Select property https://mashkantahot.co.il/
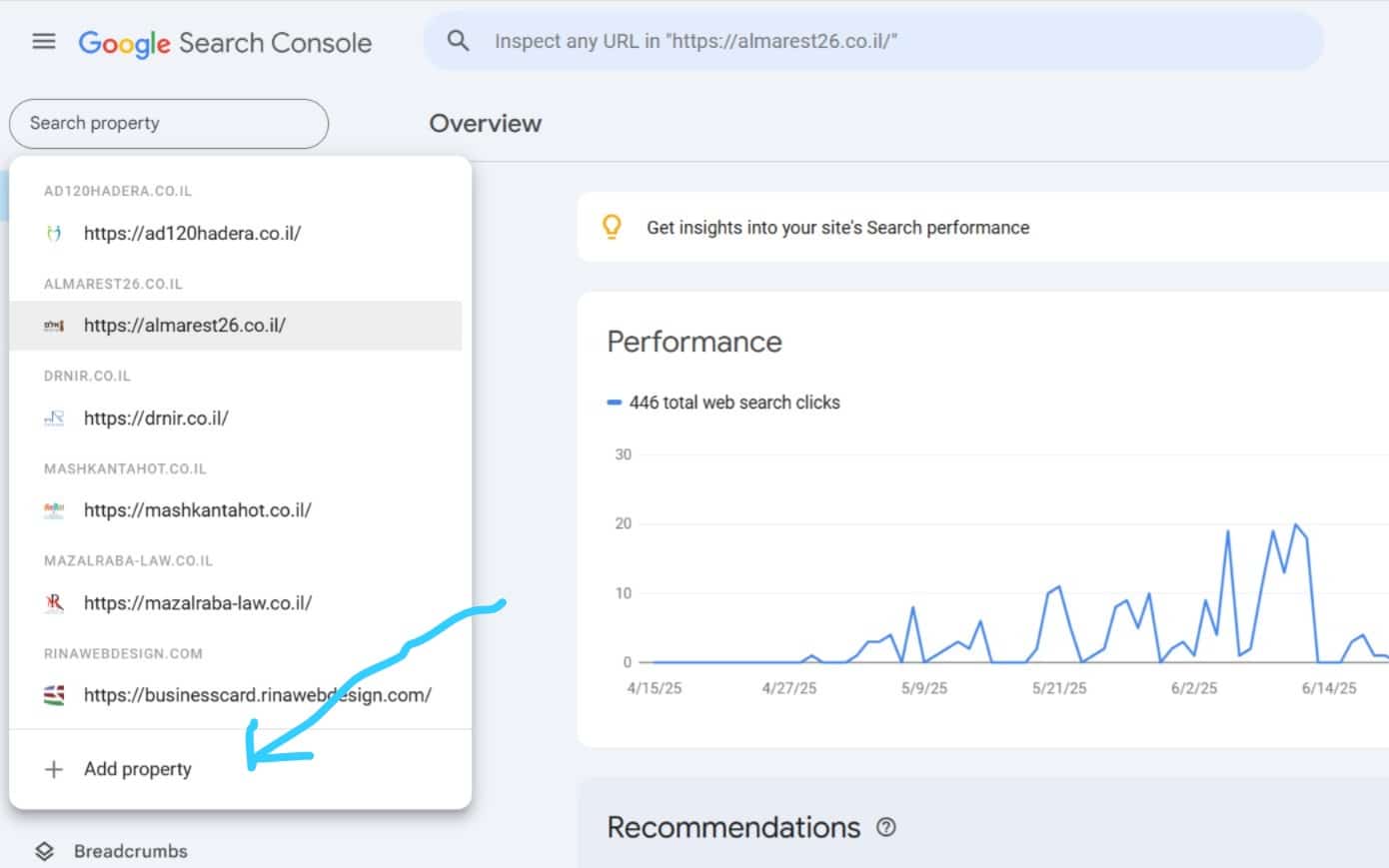Viewport: 1389px width, 868px height. click(236, 510)
